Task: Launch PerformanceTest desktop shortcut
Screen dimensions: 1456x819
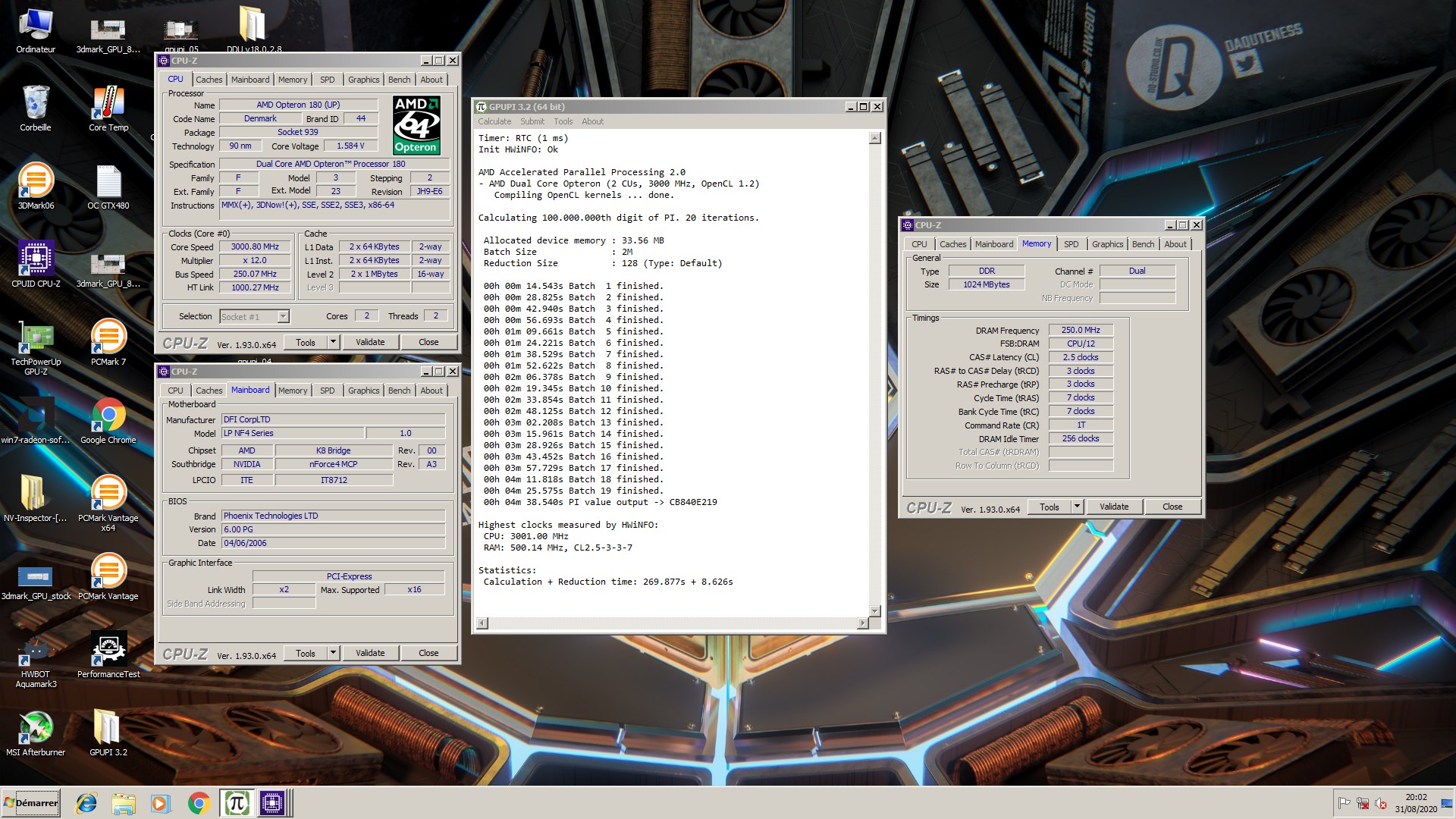Action: pyautogui.click(x=108, y=655)
